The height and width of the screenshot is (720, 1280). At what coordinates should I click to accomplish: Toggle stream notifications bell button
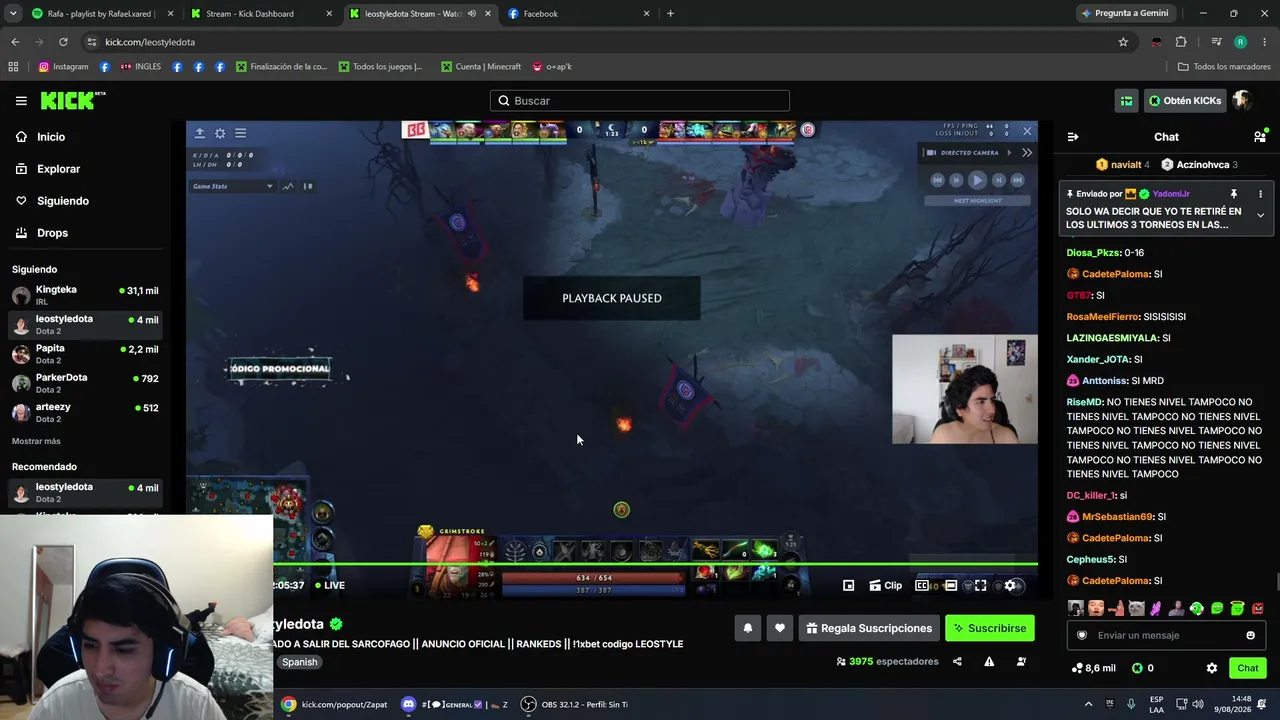coord(747,628)
